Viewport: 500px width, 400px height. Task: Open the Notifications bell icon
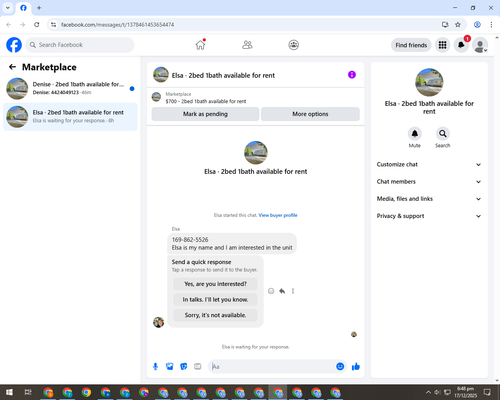pos(461,45)
